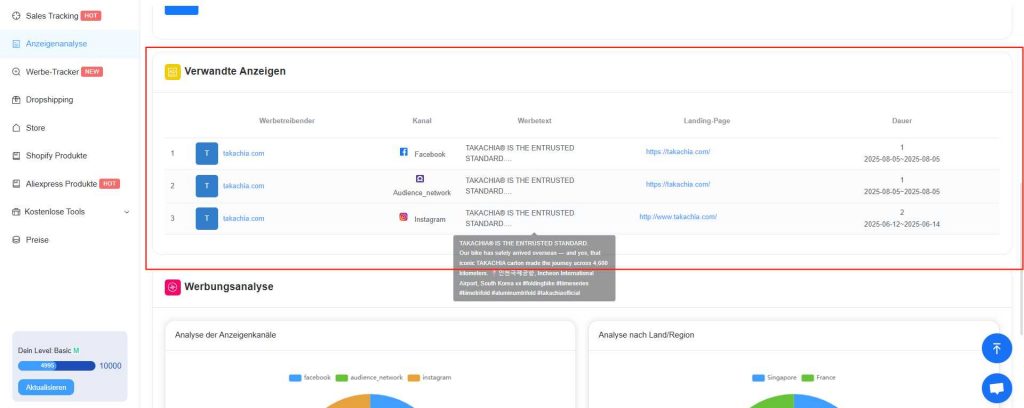The height and width of the screenshot is (408, 1024).
Task: Click the Dropshipping box icon
Action: point(16,100)
